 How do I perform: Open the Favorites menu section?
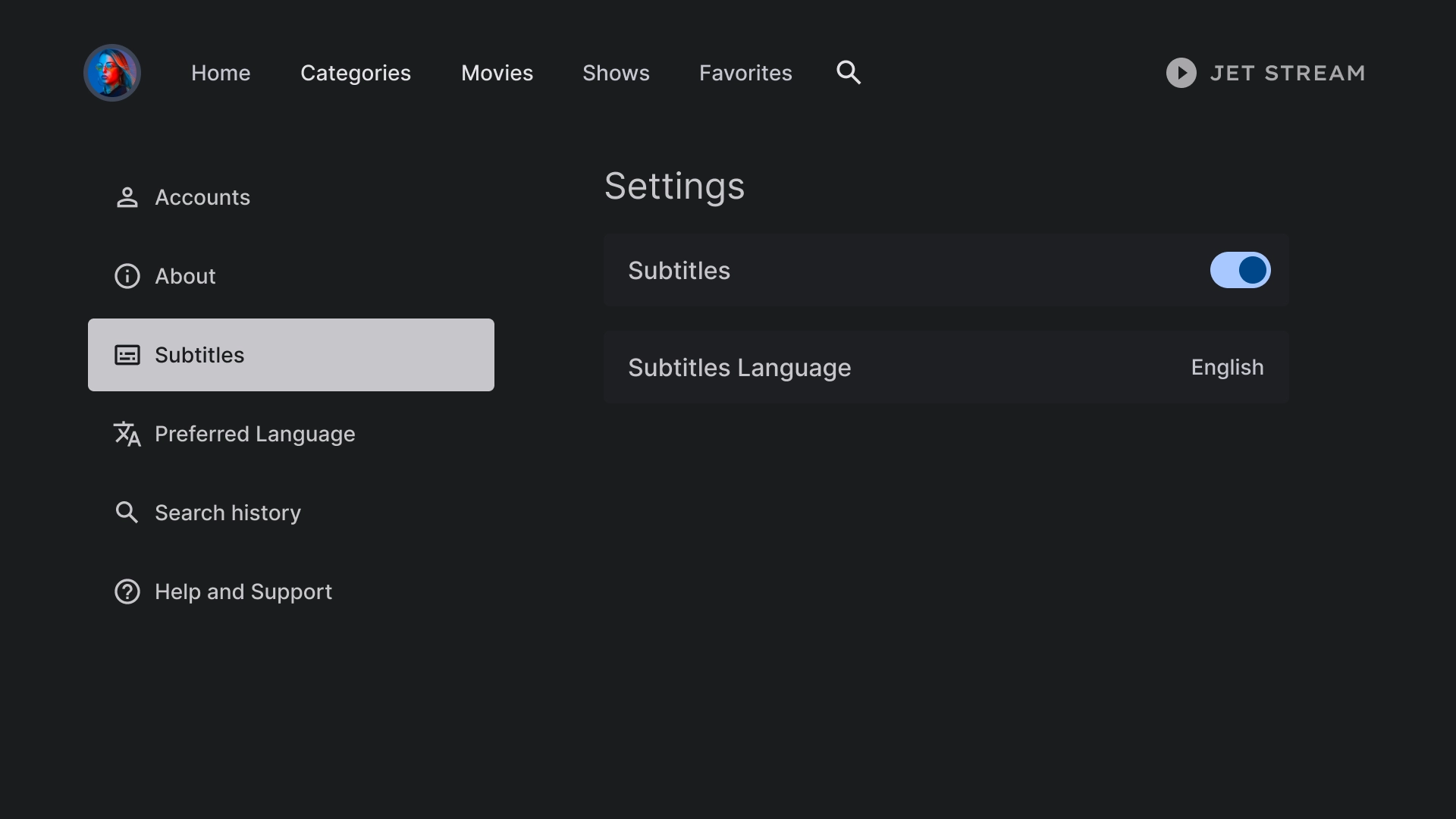click(x=745, y=72)
